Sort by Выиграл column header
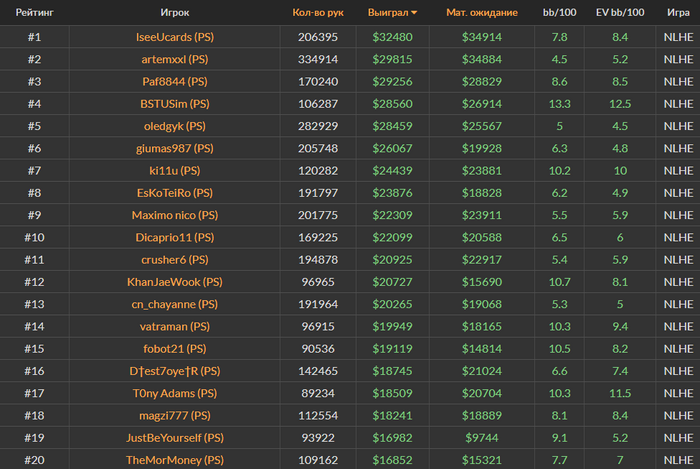 tap(388, 12)
